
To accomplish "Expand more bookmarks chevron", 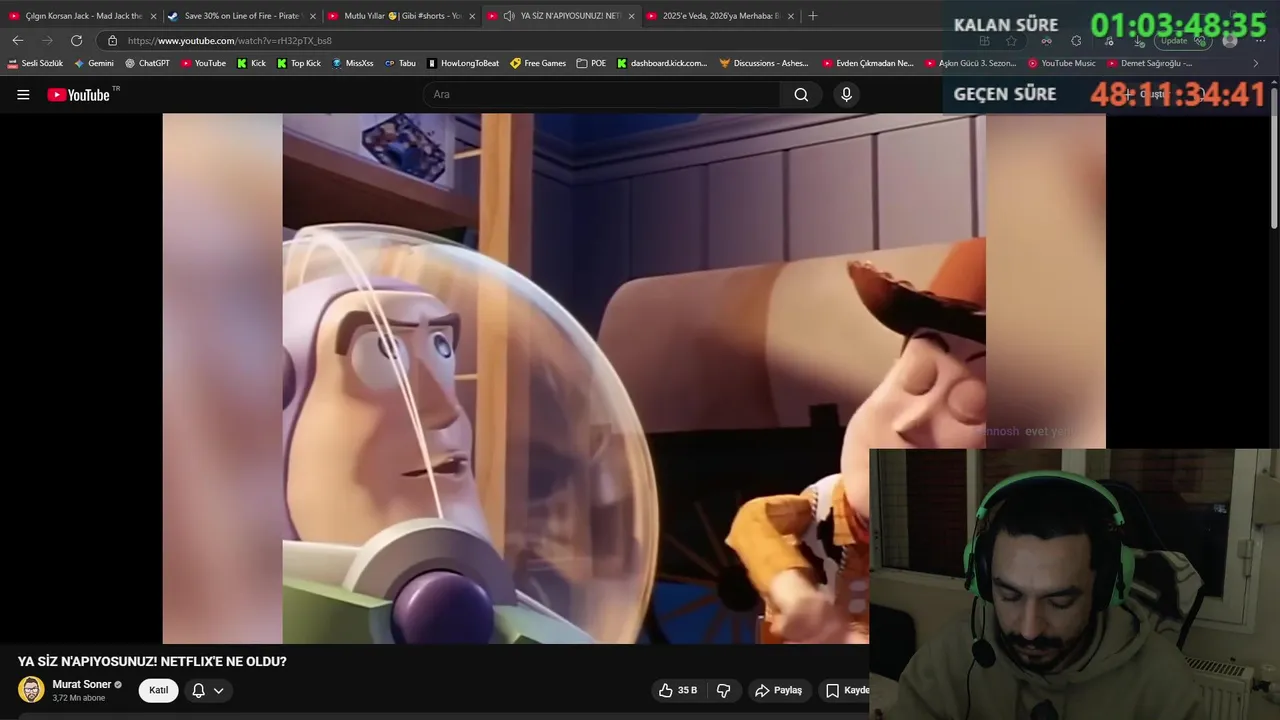I will [1256, 63].
